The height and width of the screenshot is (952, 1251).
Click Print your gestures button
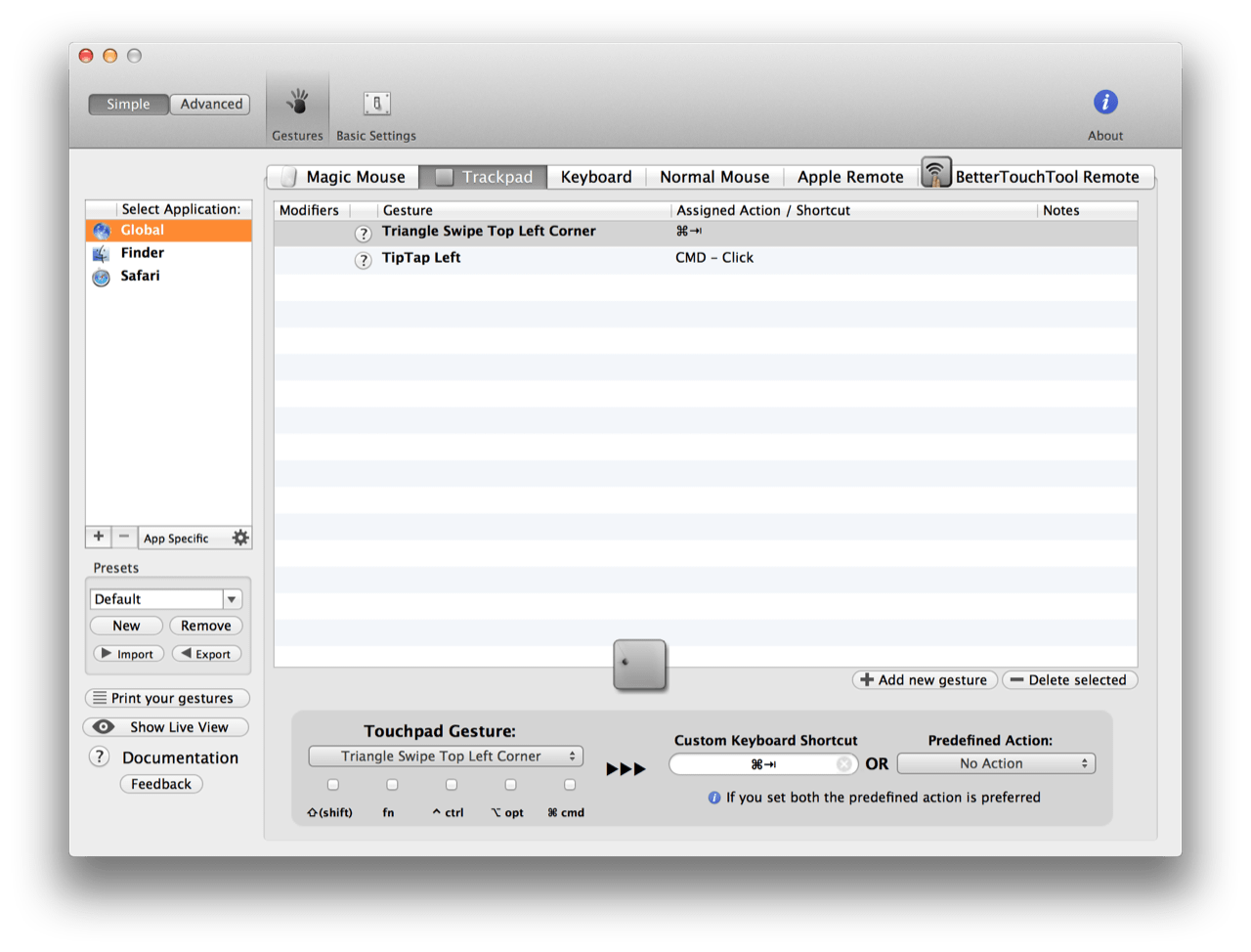pos(167,698)
